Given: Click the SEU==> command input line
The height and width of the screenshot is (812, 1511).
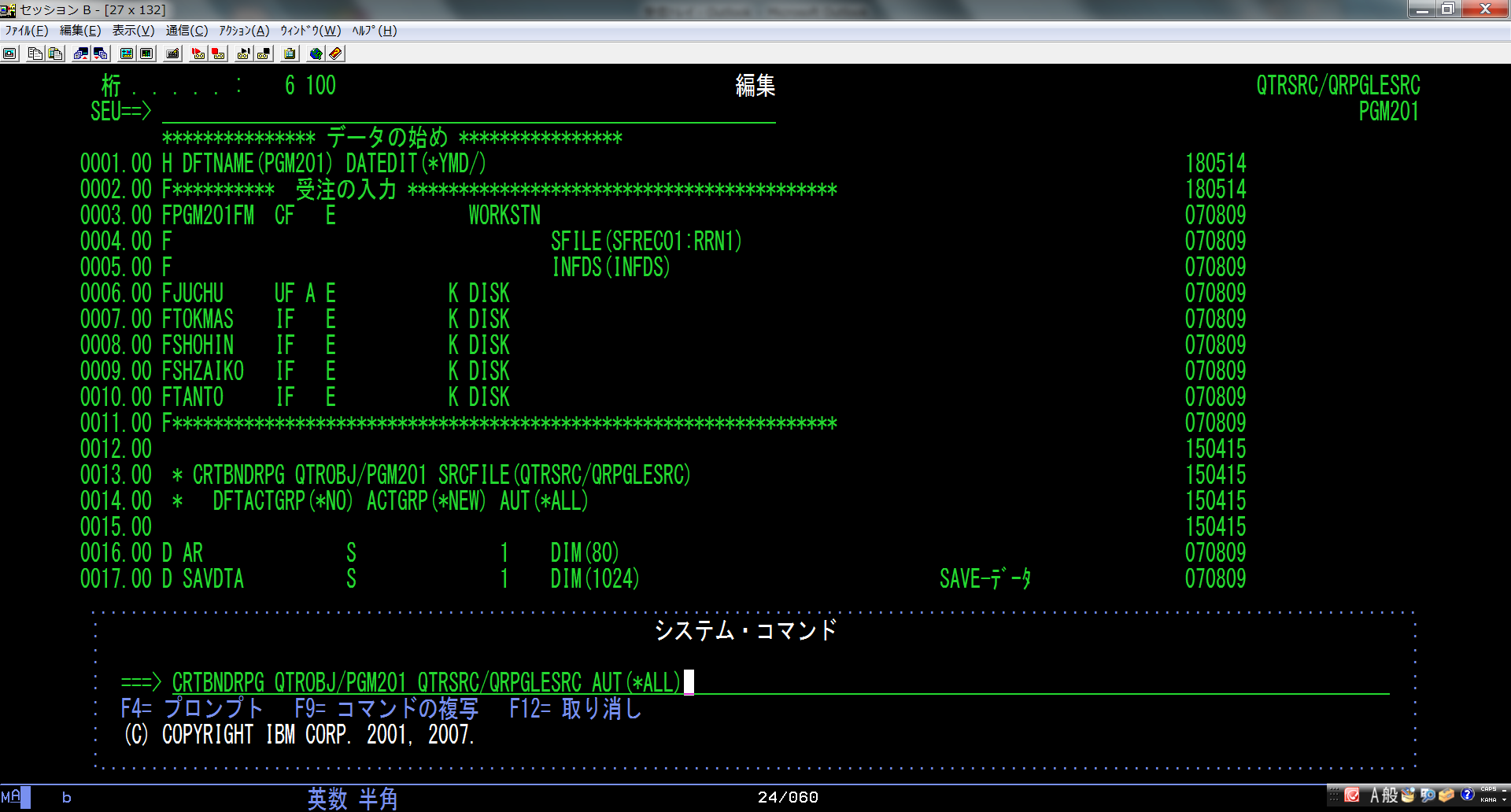Looking at the screenshot, I should pyautogui.click(x=468, y=112).
